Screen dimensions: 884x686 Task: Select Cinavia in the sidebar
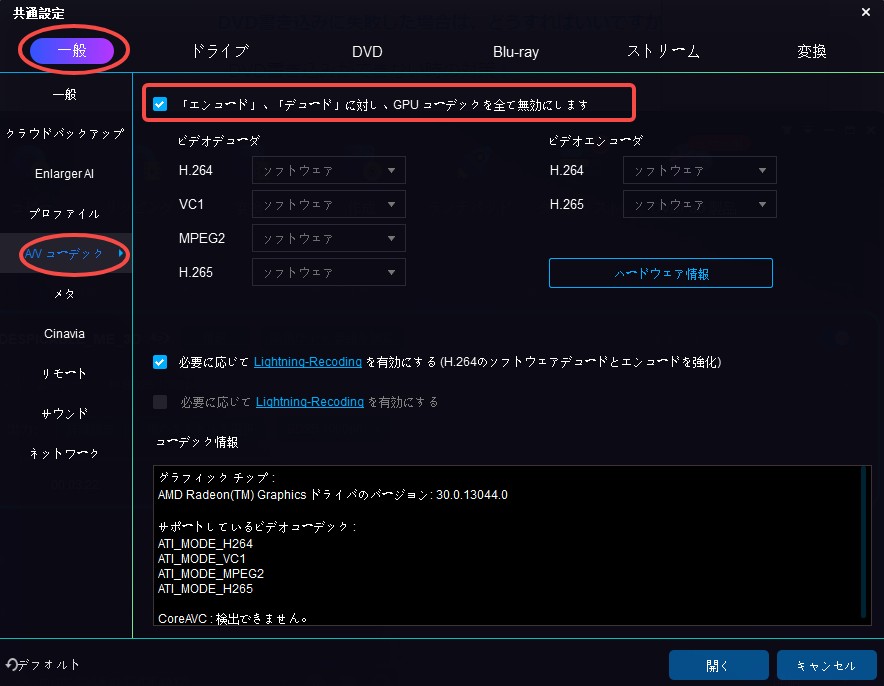coord(65,333)
